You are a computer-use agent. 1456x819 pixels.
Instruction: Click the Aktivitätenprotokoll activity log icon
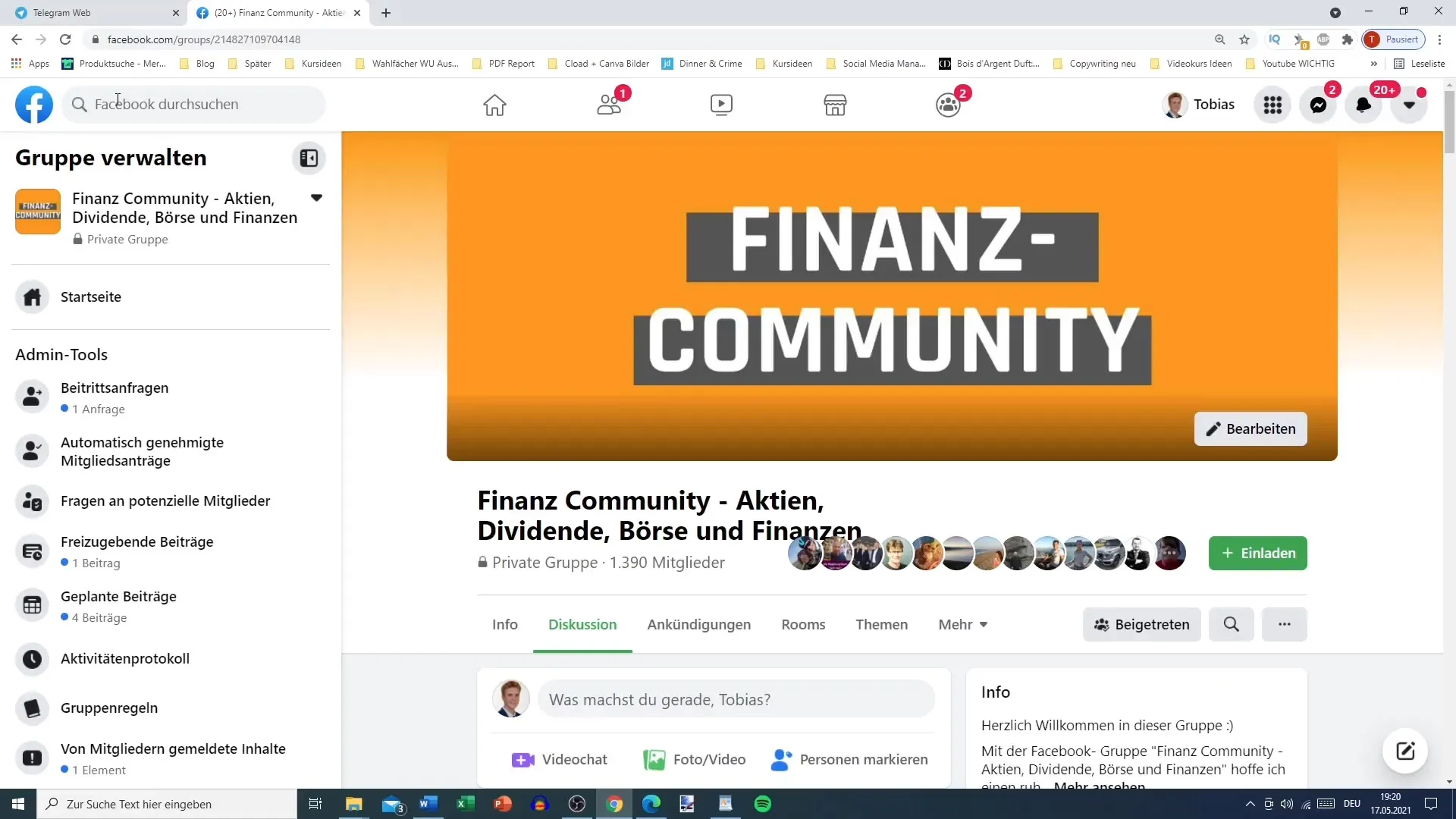click(33, 660)
